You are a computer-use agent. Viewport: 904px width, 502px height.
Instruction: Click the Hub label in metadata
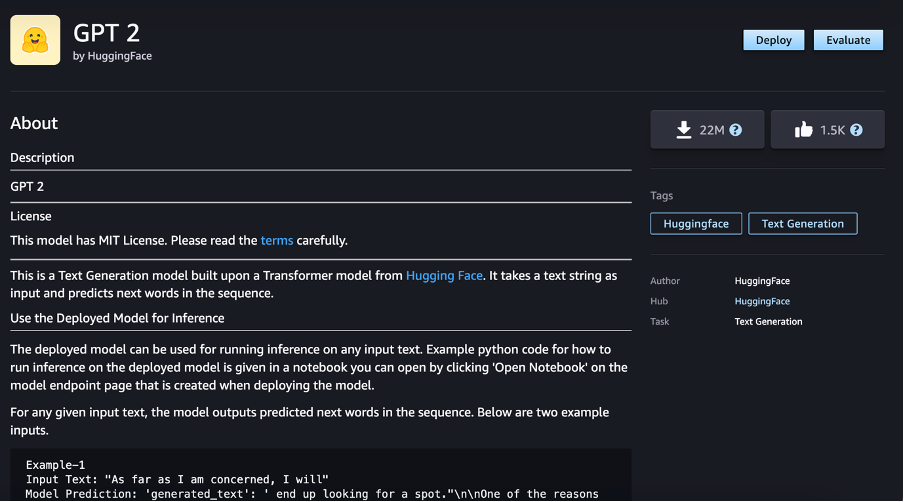tap(659, 301)
